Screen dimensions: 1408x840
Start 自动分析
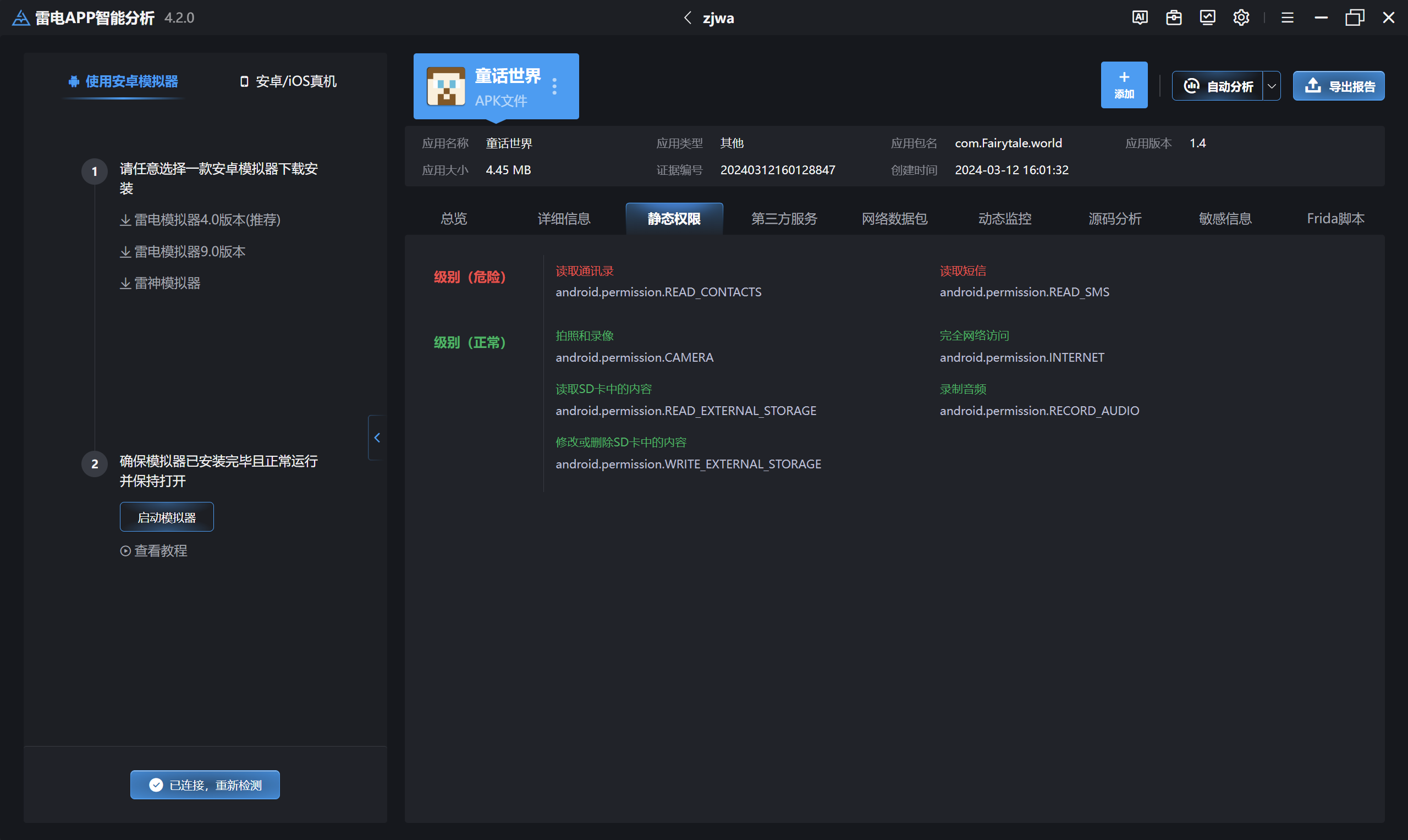tap(1217, 86)
